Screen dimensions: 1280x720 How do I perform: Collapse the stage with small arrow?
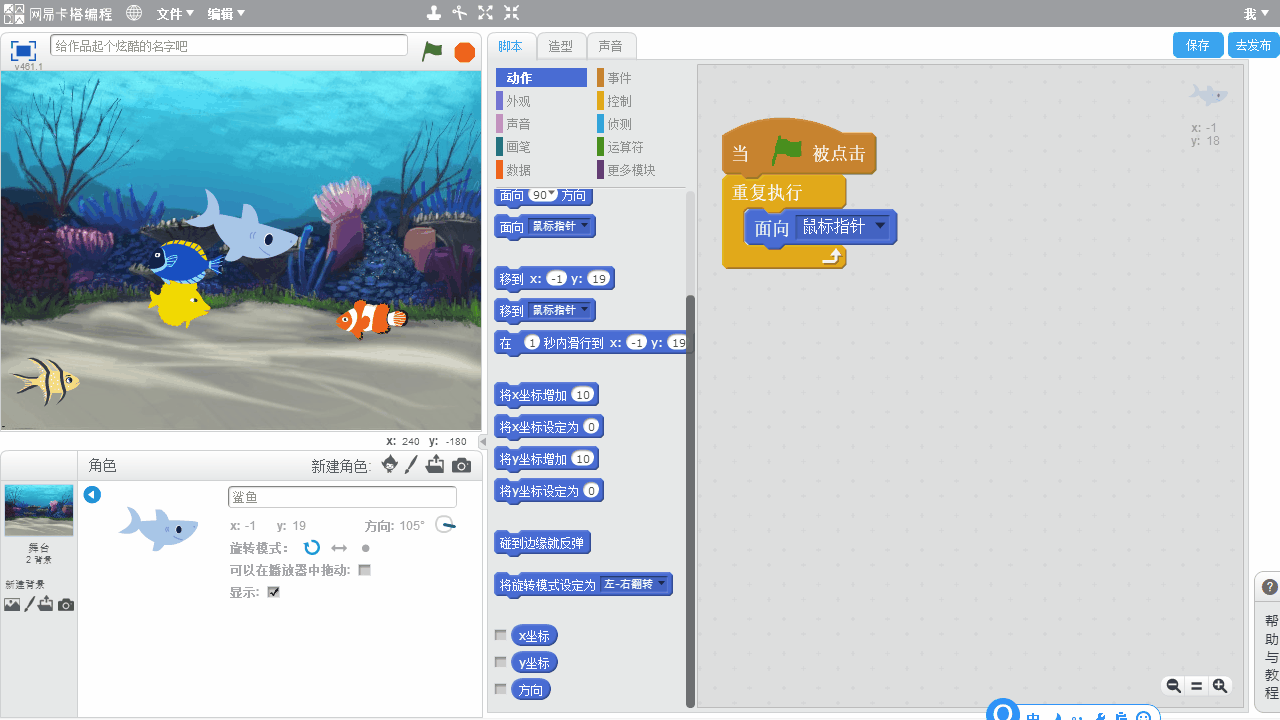(483, 441)
